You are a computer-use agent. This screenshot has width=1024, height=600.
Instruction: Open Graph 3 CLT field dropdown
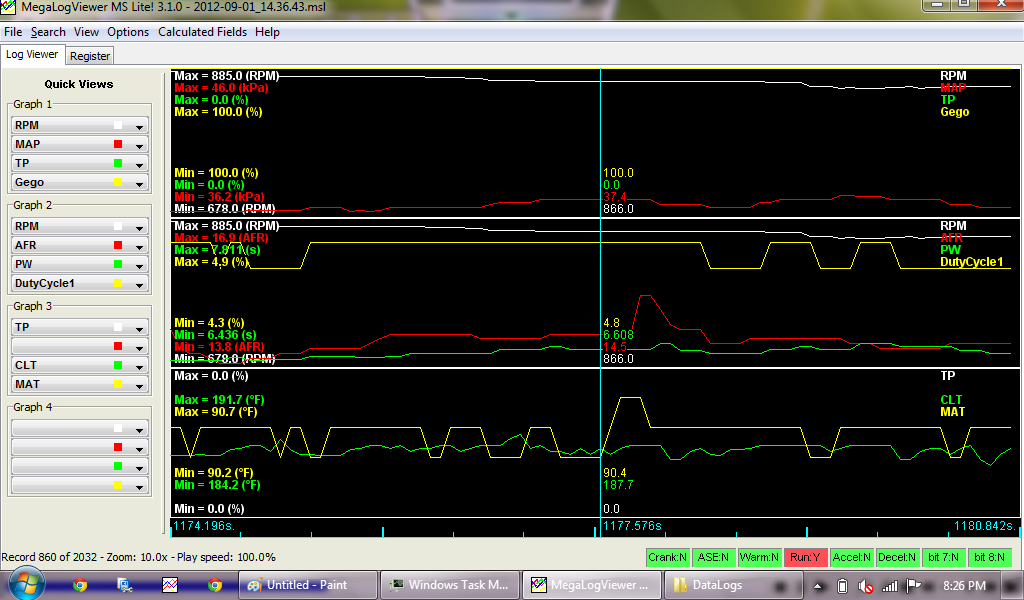coord(139,366)
